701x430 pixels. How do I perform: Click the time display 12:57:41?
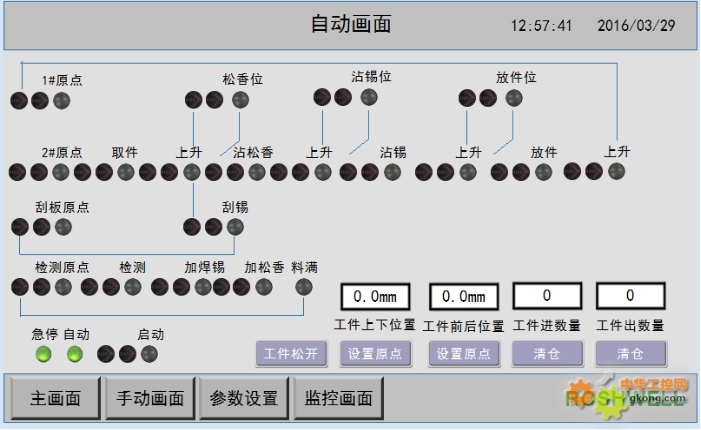coord(541,25)
